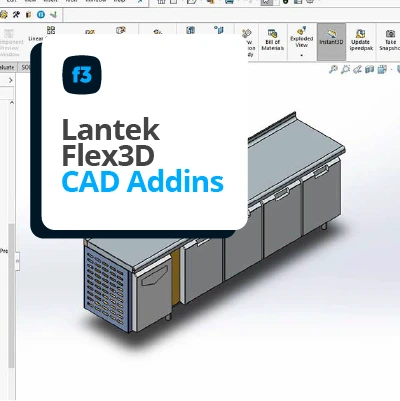
Task: Click the orange box icon in the toolbar
Action: point(29,15)
